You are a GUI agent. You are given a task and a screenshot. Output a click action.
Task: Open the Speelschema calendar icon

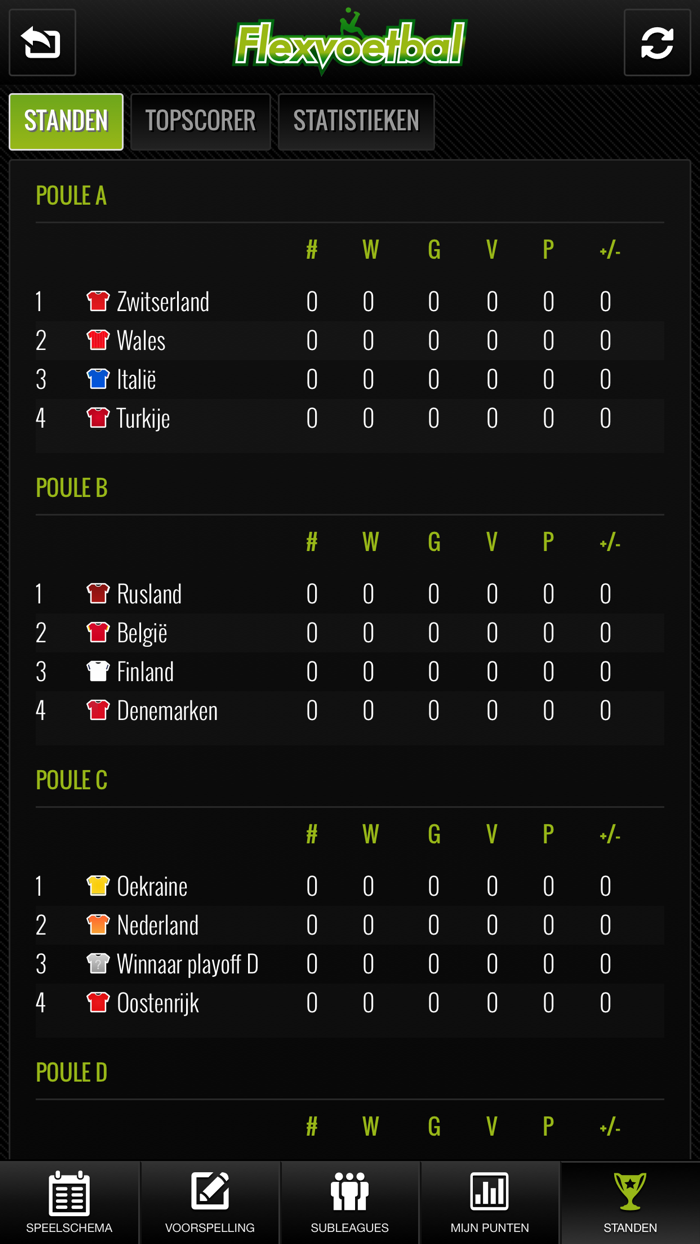point(67,1202)
